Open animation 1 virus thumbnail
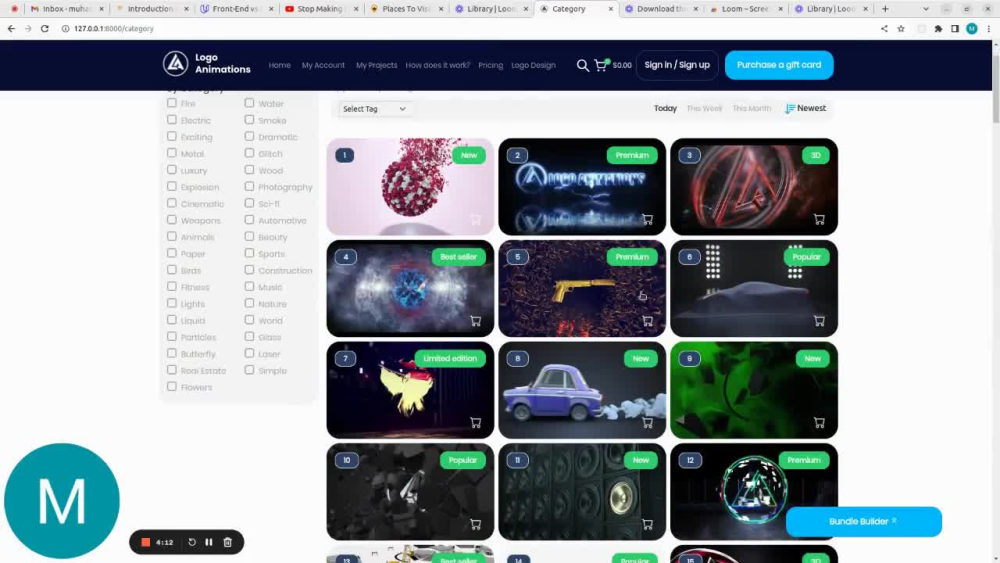Screen dimensions: 1000x563 pyautogui.click(x=410, y=186)
